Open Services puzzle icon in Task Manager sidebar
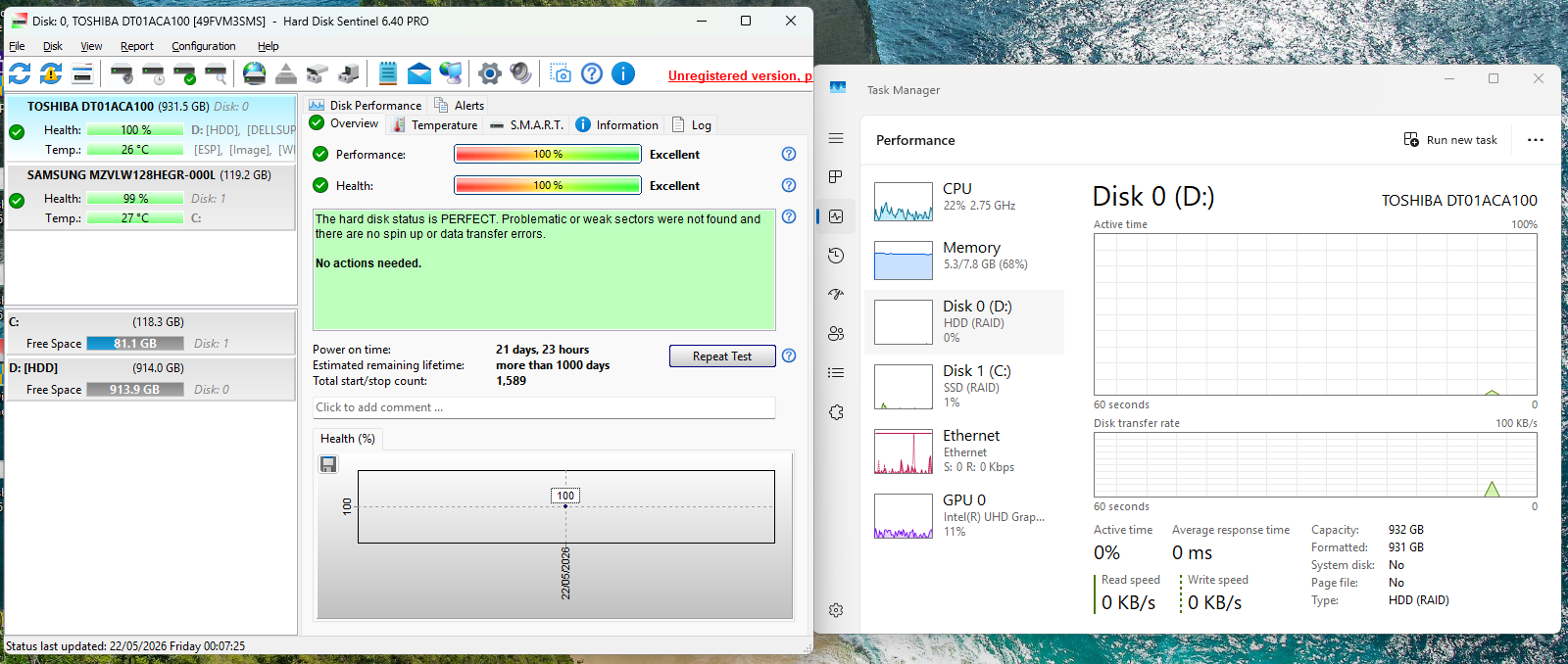 [836, 412]
